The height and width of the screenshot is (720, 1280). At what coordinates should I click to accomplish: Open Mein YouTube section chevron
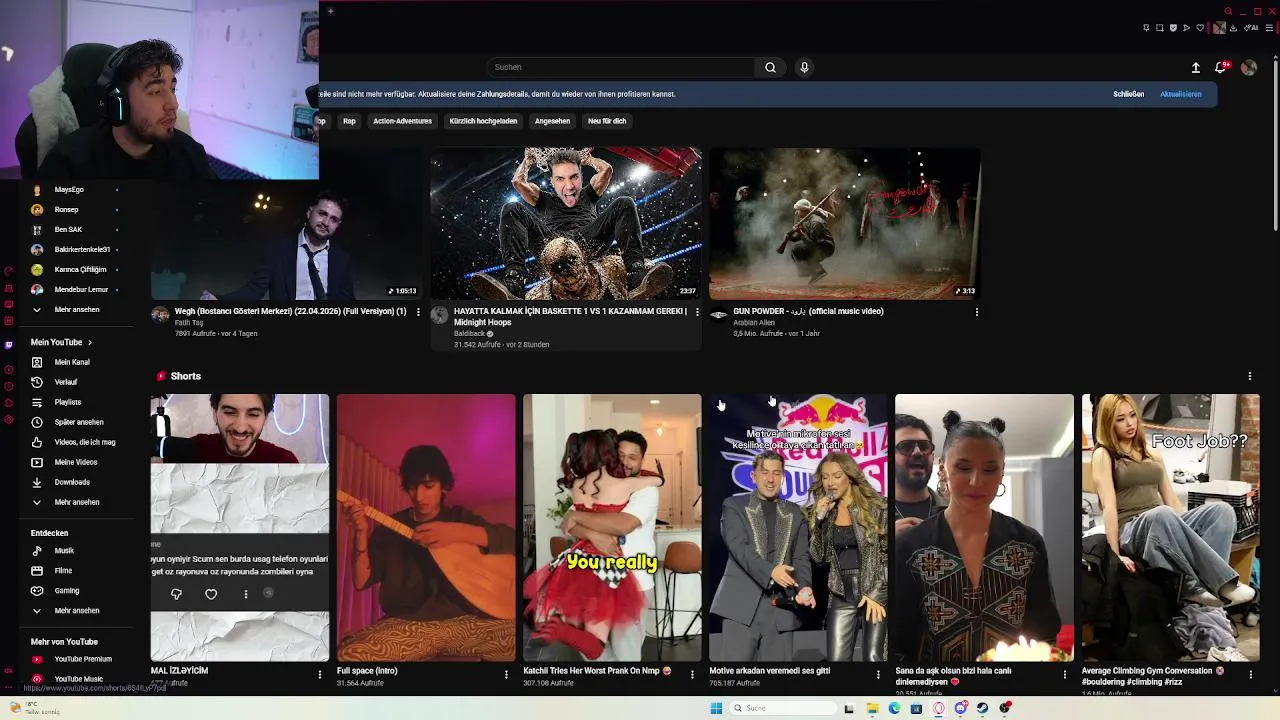(89, 342)
